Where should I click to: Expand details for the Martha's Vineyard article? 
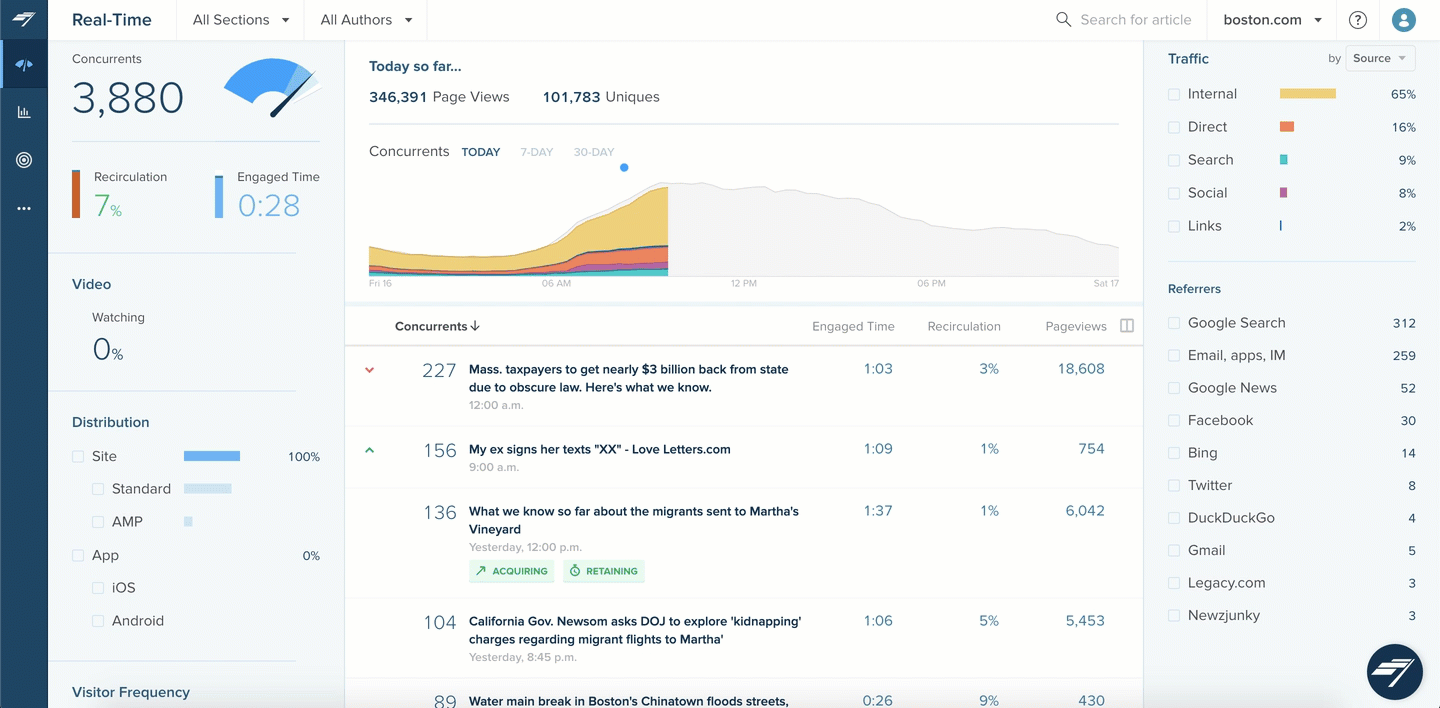369,511
